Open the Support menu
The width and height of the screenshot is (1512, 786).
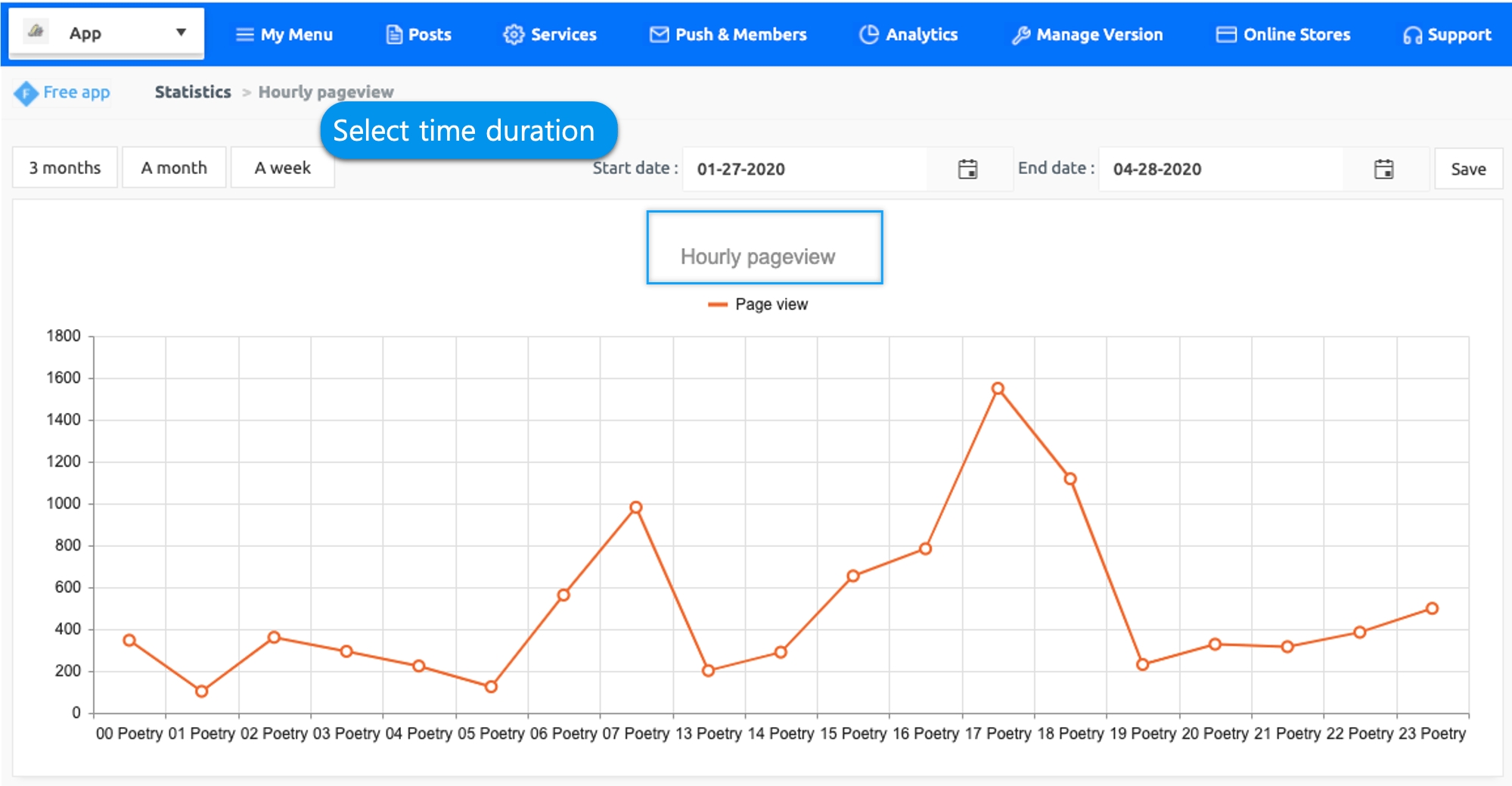pyautogui.click(x=1447, y=35)
